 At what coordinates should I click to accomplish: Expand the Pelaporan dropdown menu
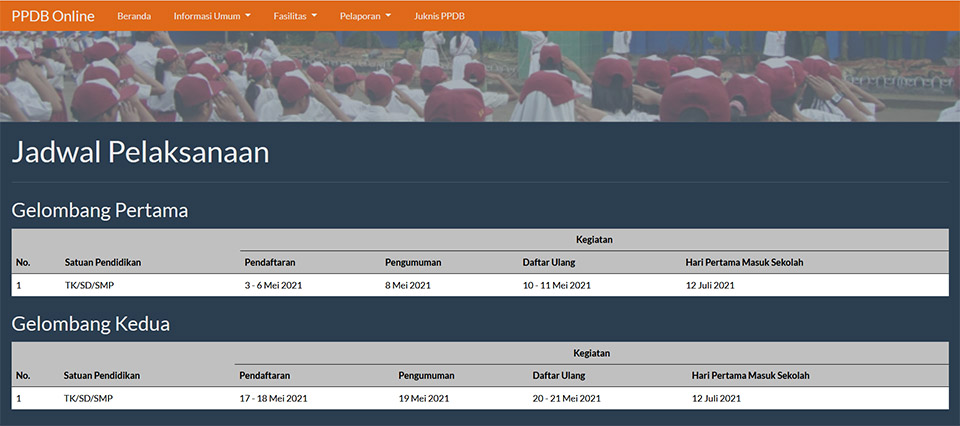(x=365, y=16)
